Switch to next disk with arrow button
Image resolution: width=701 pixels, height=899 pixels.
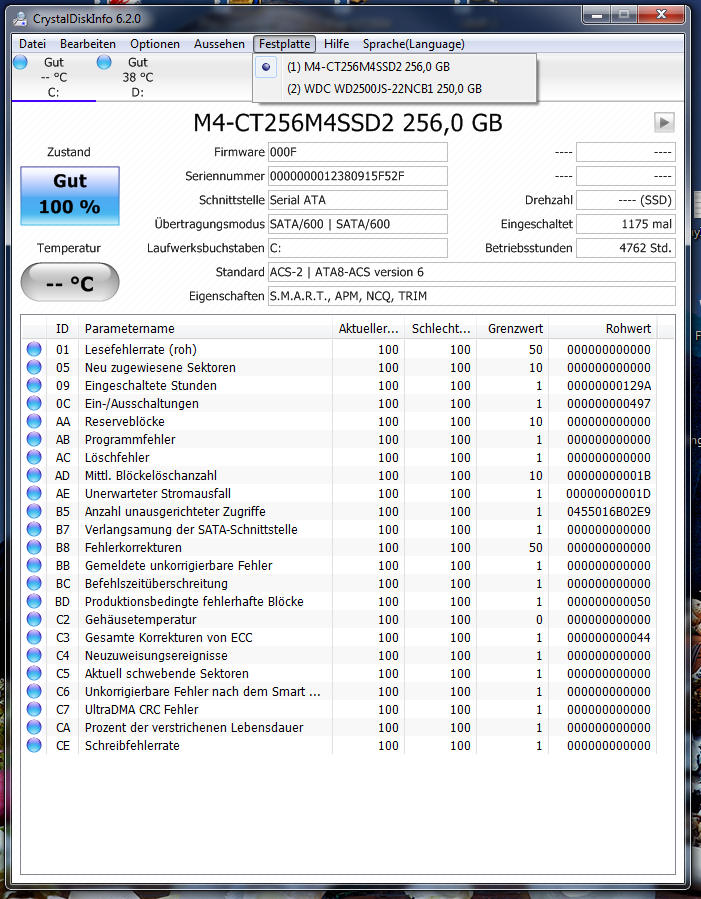point(664,122)
